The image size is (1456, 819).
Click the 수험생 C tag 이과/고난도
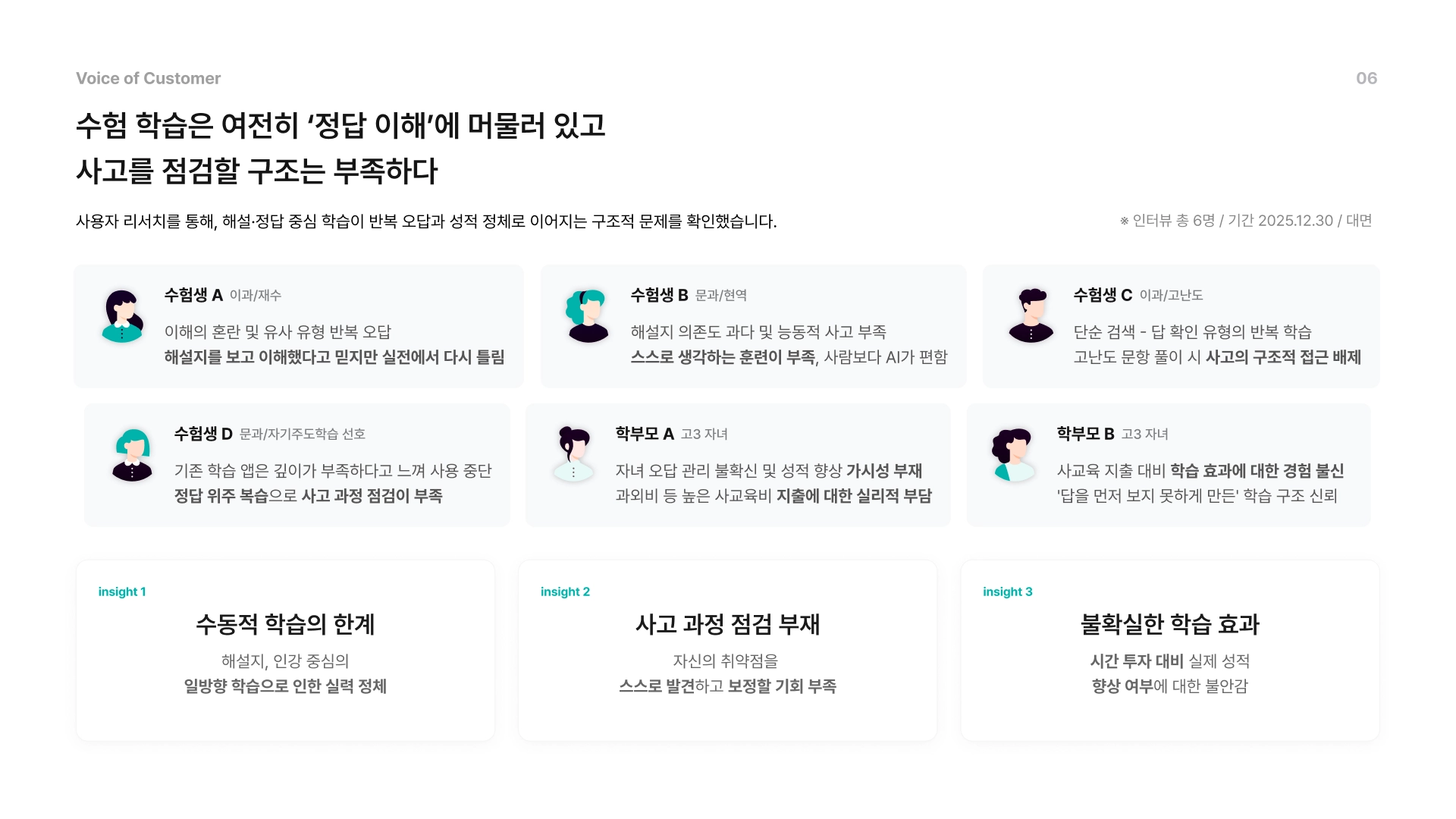click(1171, 295)
